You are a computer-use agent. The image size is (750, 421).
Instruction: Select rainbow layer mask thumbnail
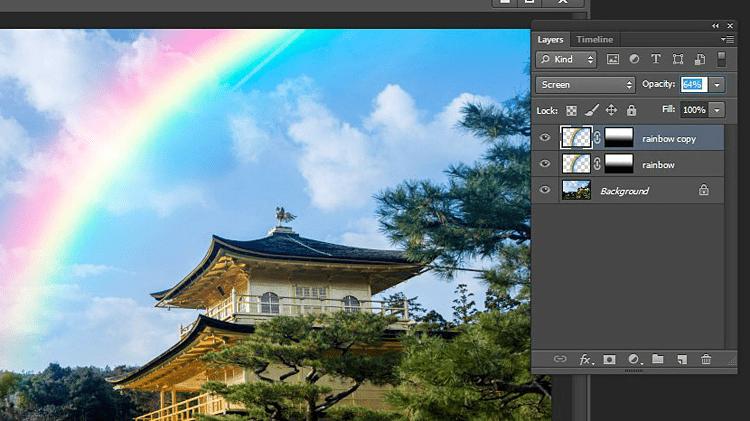pos(618,164)
